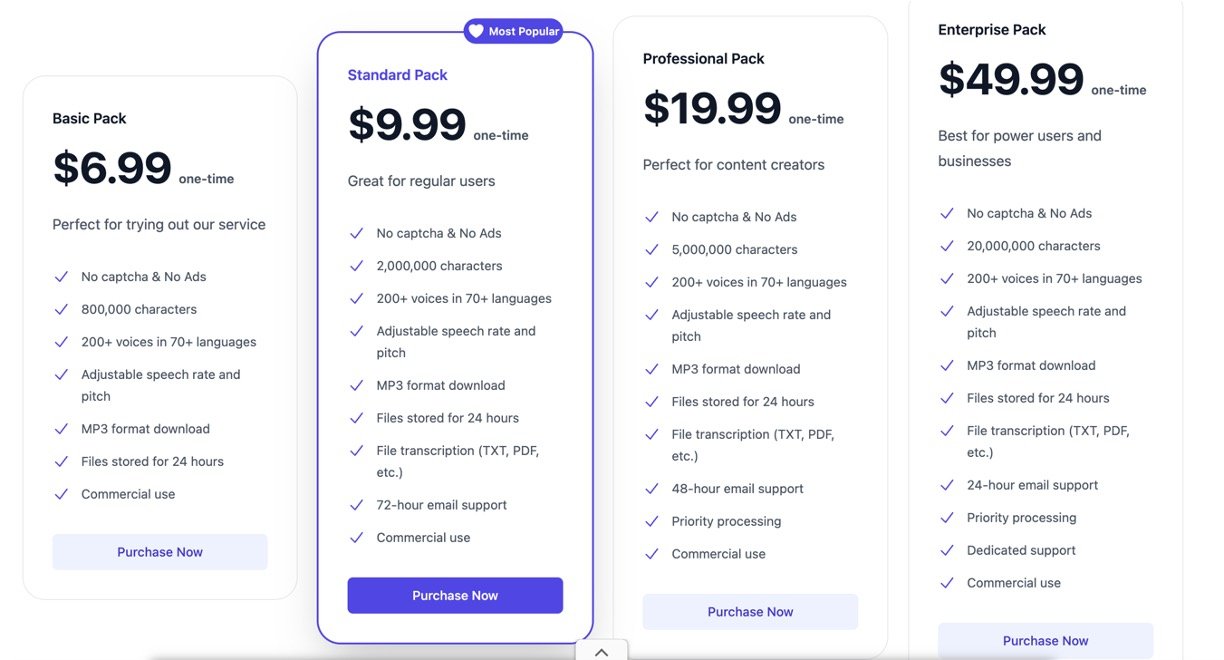Click the Professional Pack heading
Viewport: 1224px width, 660px height.
pyautogui.click(x=703, y=59)
